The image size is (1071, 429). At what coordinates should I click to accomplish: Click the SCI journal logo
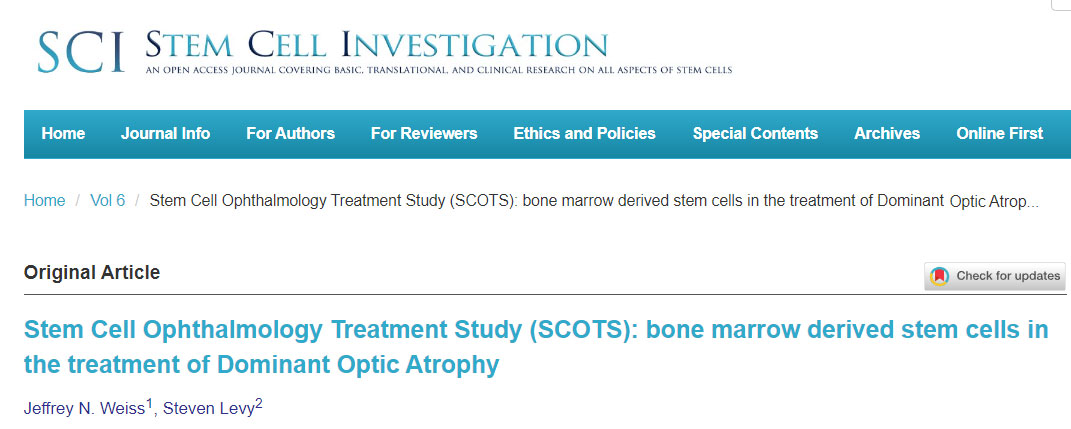(x=82, y=52)
